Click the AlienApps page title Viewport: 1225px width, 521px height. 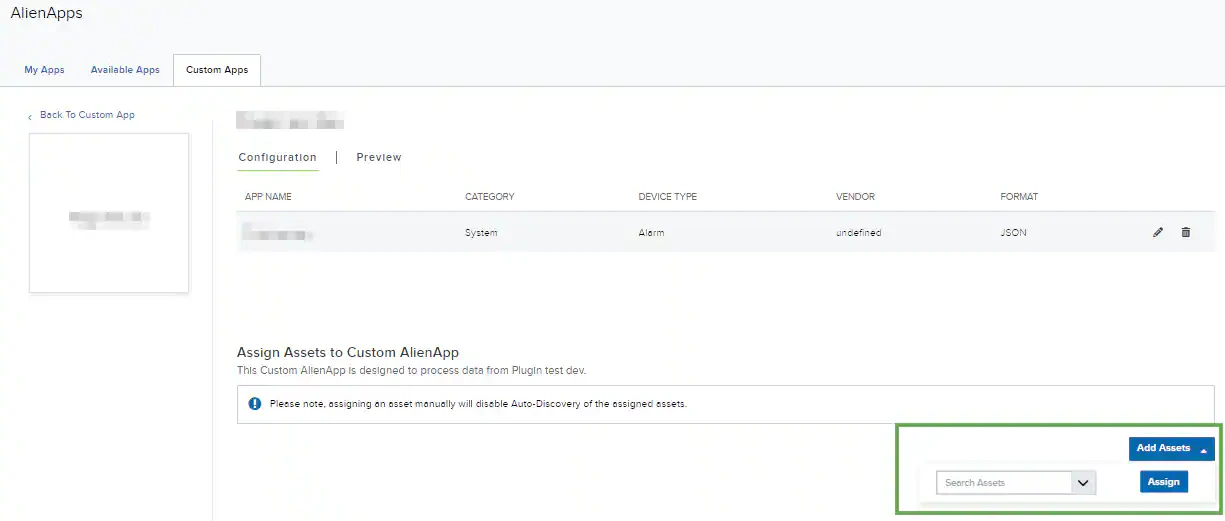tap(47, 13)
